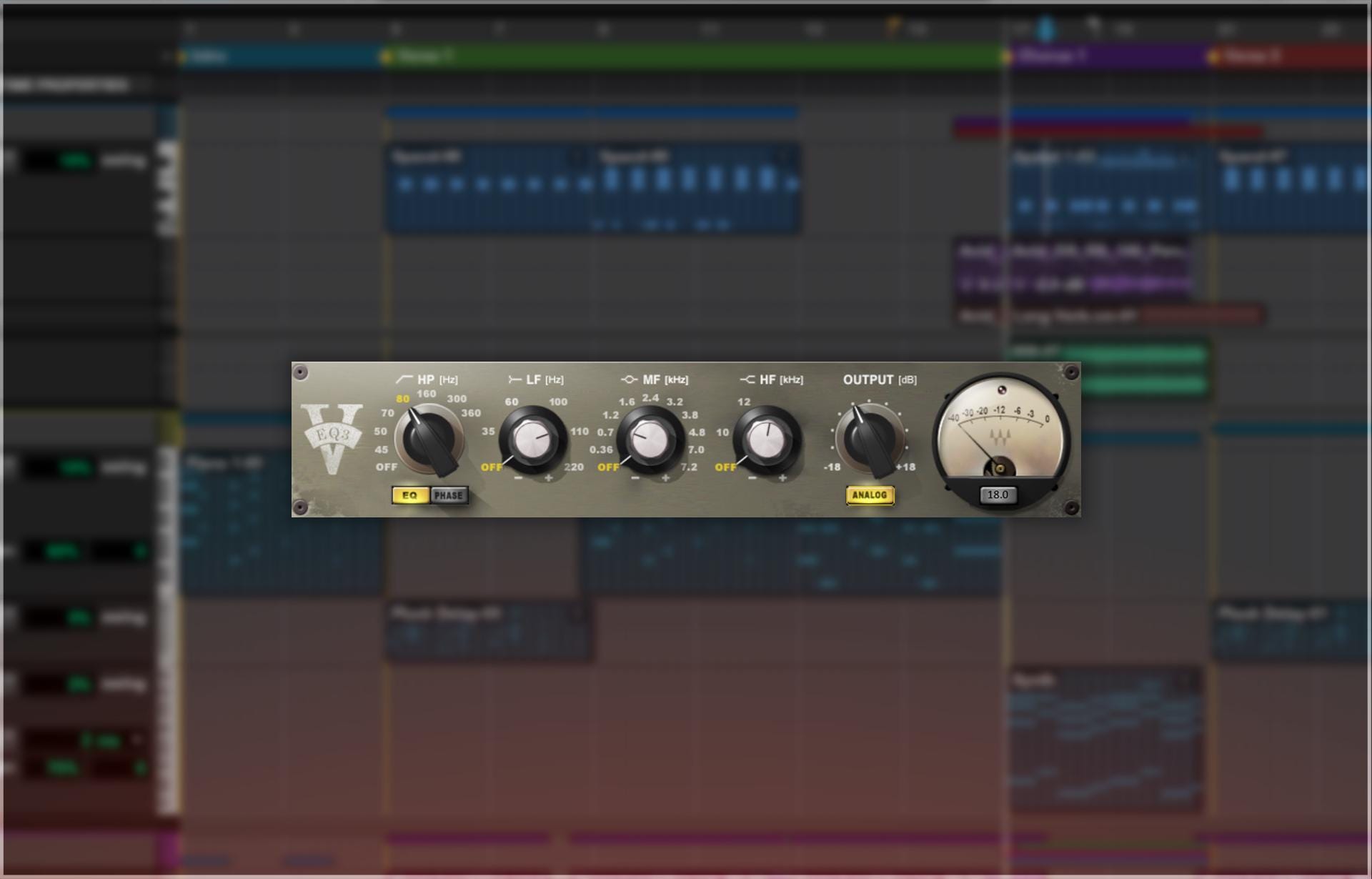1372x879 pixels.
Task: Click the HF gain white knob
Action: tap(767, 439)
